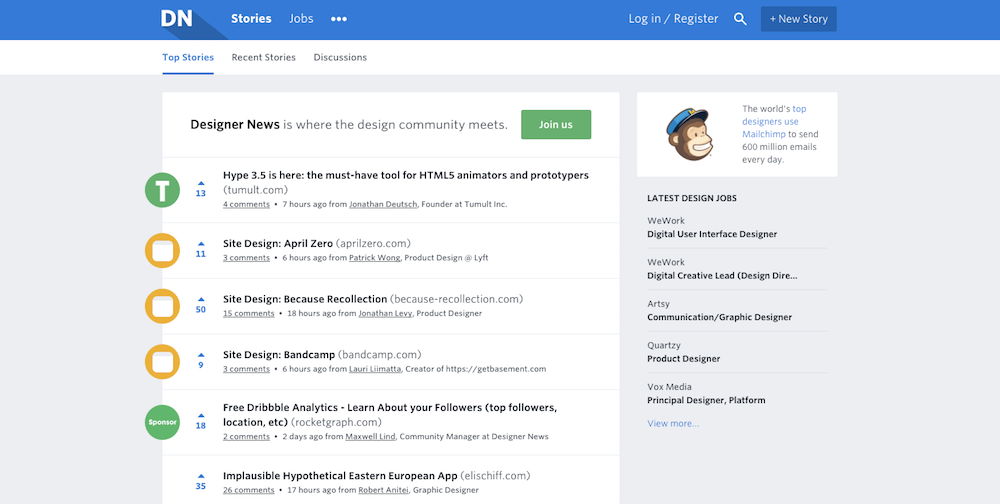Switch to the Discussions tab
This screenshot has height=504, width=1000.
click(x=340, y=57)
